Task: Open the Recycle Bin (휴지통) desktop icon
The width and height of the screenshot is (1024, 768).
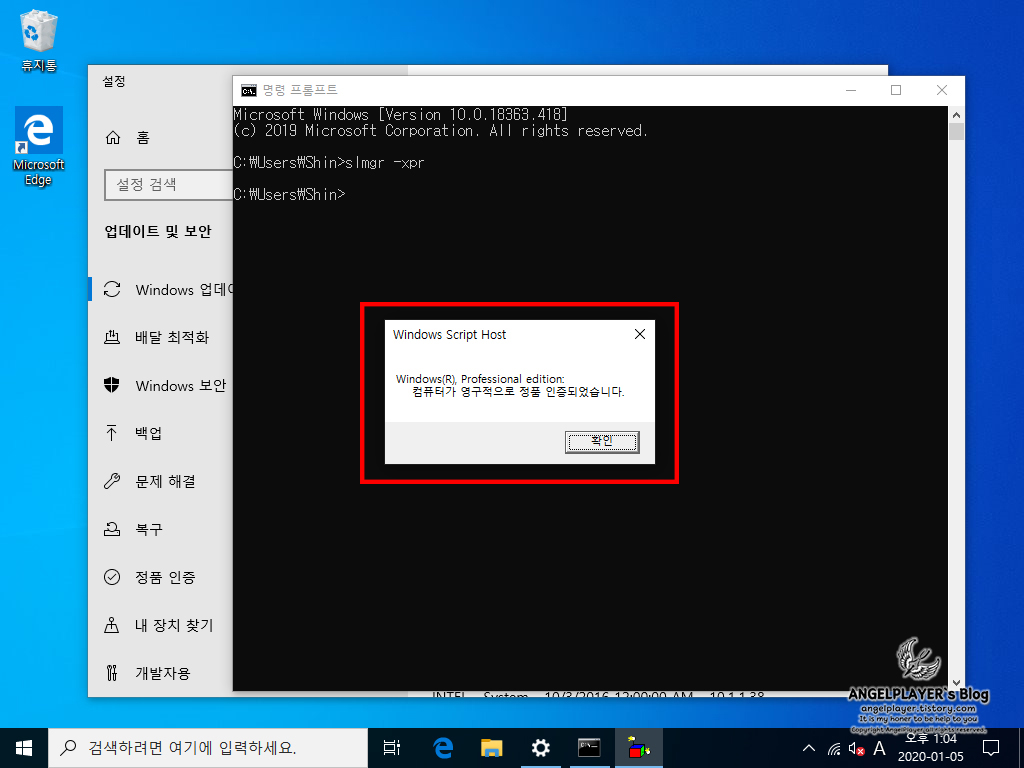Action: pos(39,40)
